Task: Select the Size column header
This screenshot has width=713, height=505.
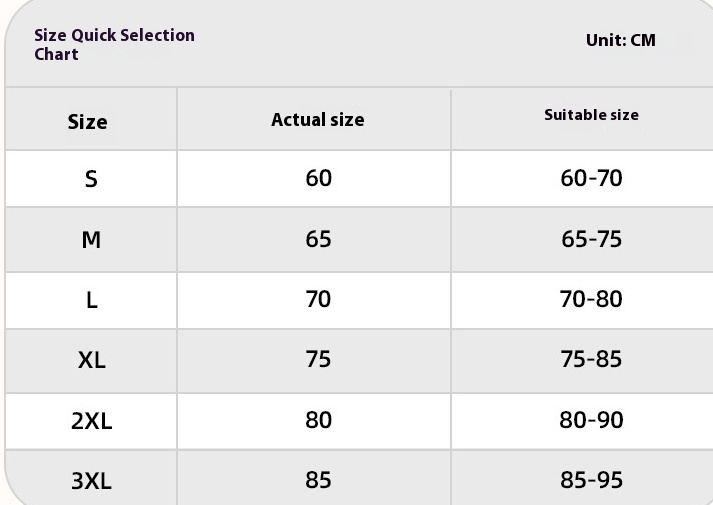Action: [87, 122]
